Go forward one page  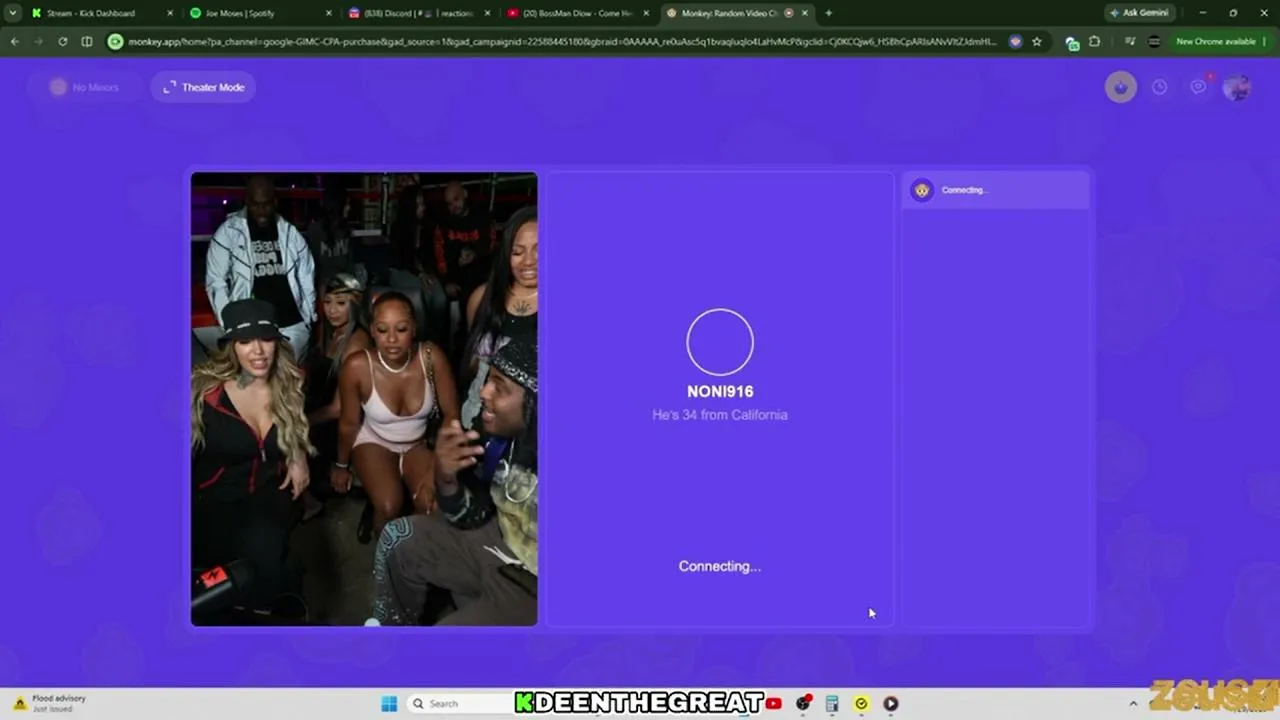tap(38, 42)
